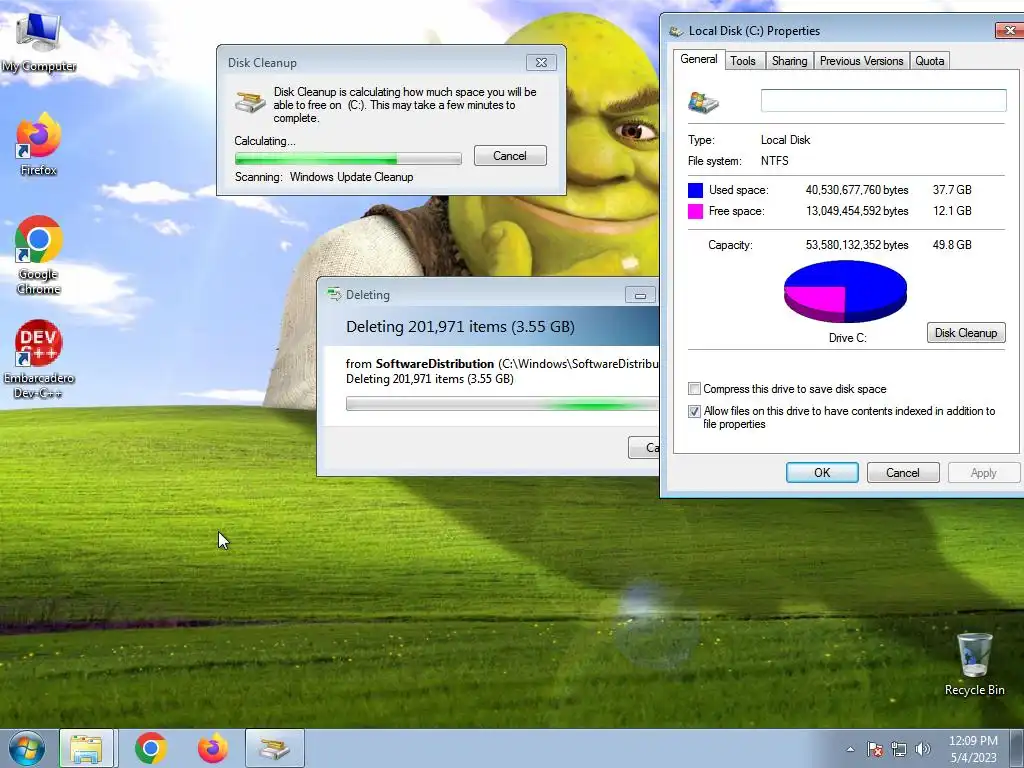Open the Sharing tab

(x=790, y=61)
